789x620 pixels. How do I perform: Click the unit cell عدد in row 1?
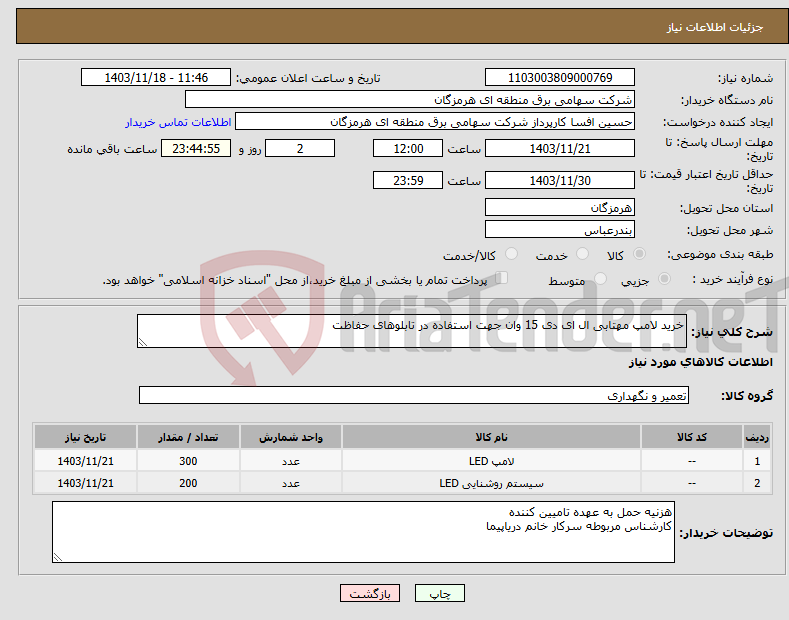pos(291,461)
